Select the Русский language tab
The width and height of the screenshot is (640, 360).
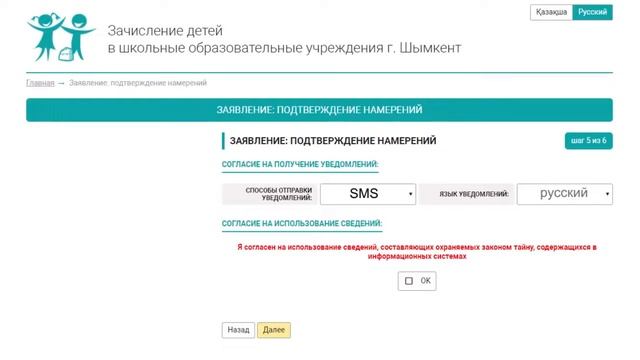pyautogui.click(x=592, y=12)
